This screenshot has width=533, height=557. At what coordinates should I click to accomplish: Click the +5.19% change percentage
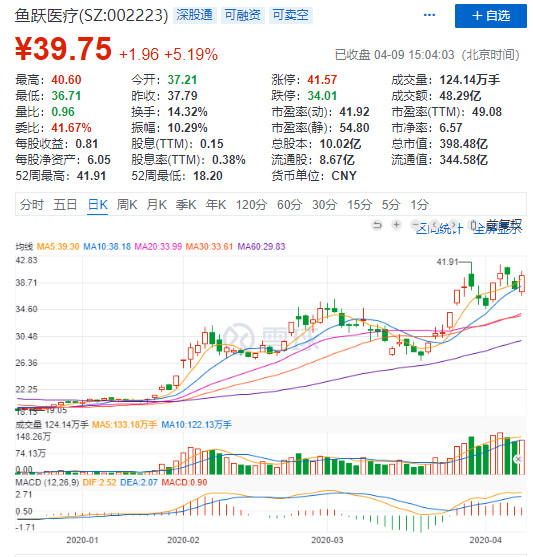[191, 55]
